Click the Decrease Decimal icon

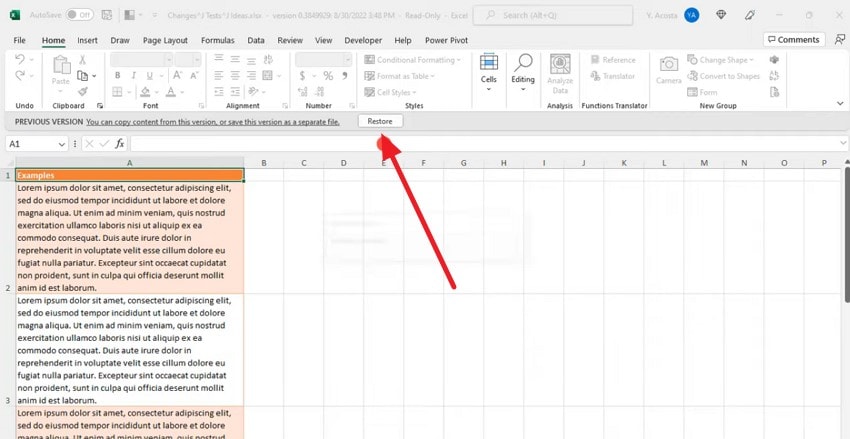click(320, 92)
